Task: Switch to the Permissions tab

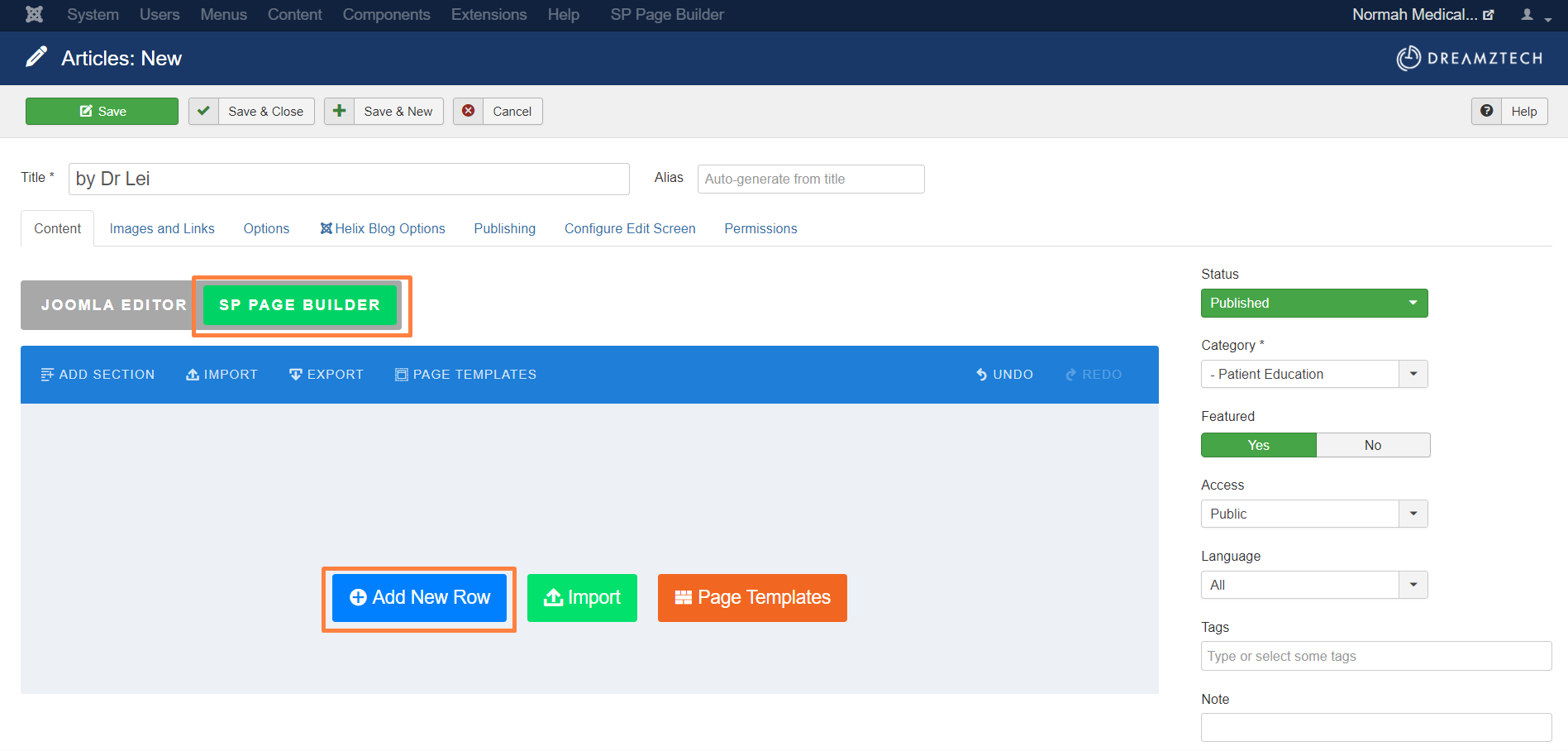Action: click(x=760, y=228)
